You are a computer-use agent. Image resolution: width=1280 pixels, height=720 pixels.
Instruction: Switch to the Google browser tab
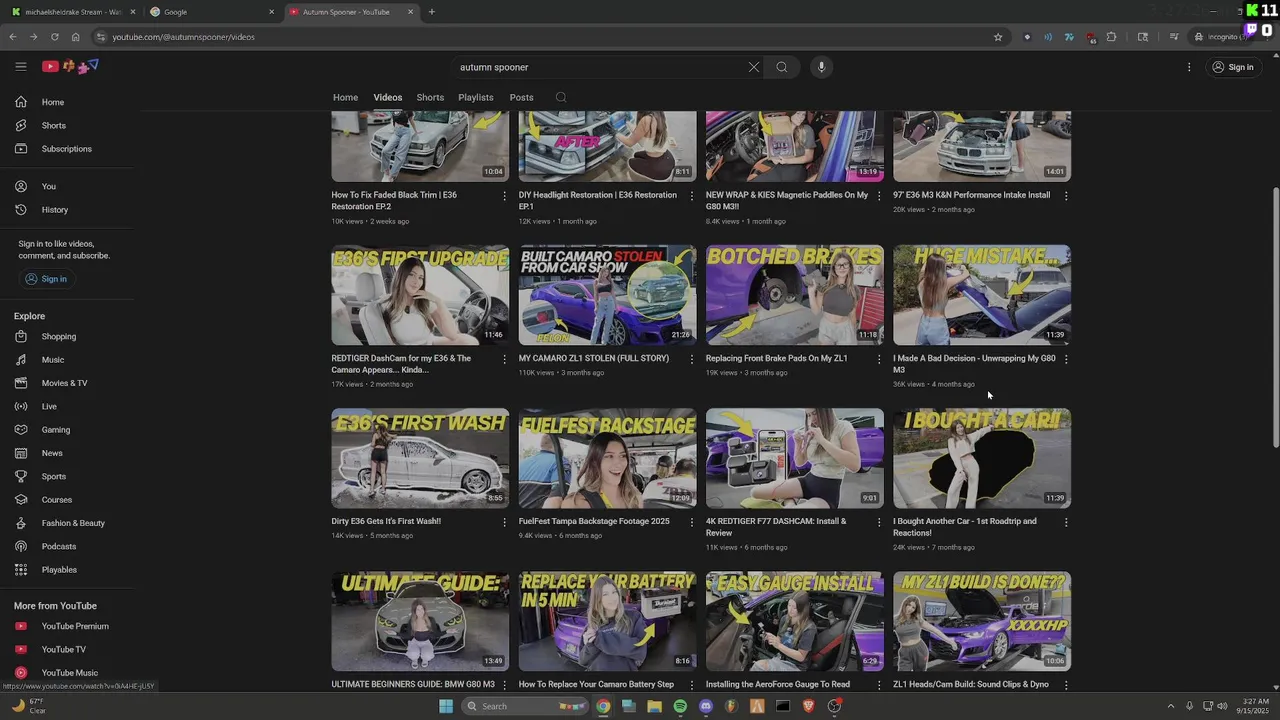[x=212, y=12]
